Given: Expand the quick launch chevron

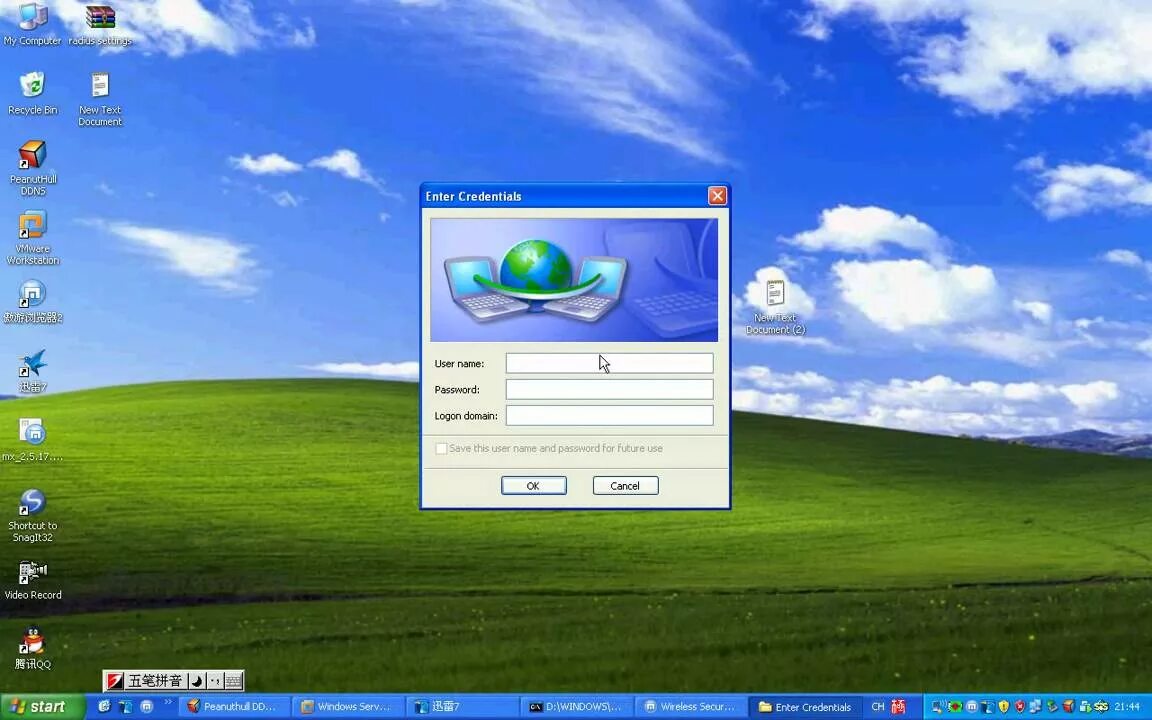Looking at the screenshot, I should click(168, 702).
